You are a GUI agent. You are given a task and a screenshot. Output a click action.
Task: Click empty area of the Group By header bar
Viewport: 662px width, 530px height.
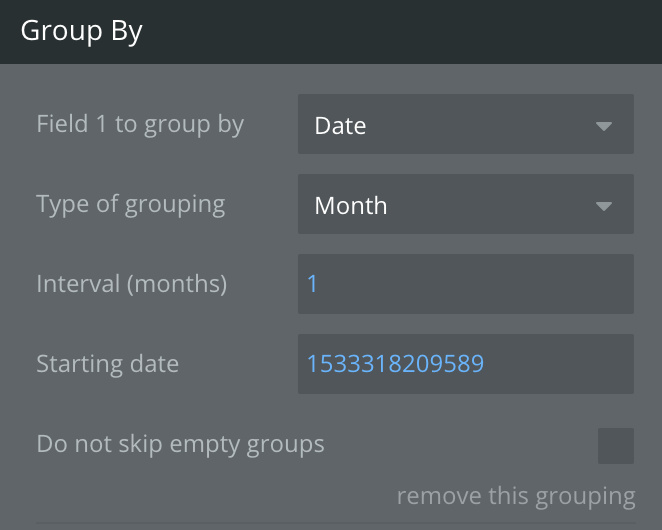[x=400, y=31]
